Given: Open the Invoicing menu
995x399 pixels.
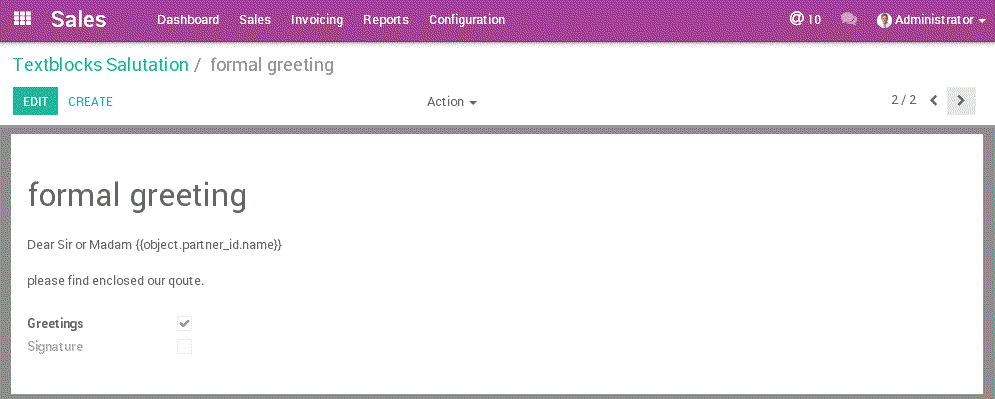Looking at the screenshot, I should (x=317, y=20).
